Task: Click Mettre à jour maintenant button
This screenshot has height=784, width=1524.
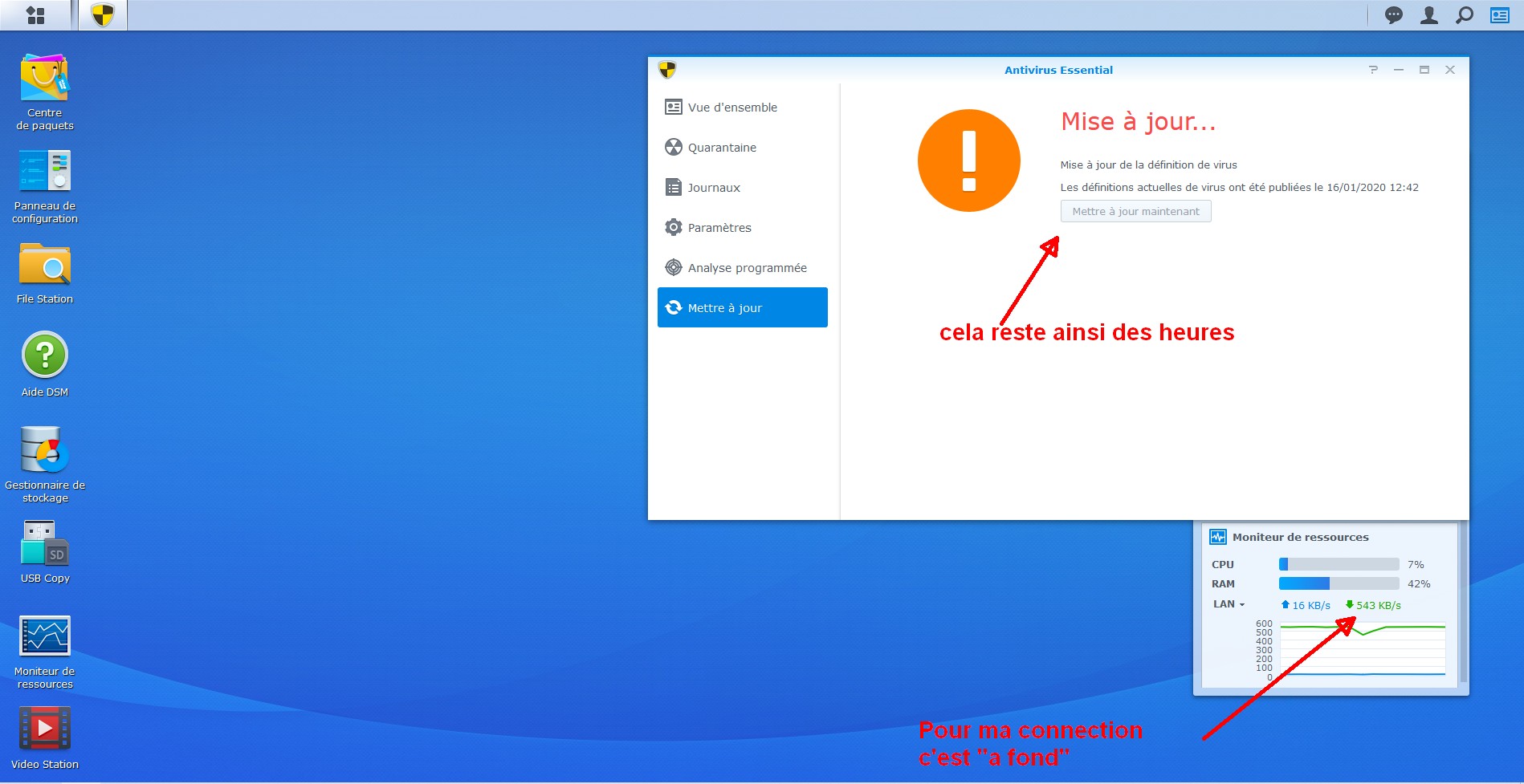Action: tap(1135, 211)
